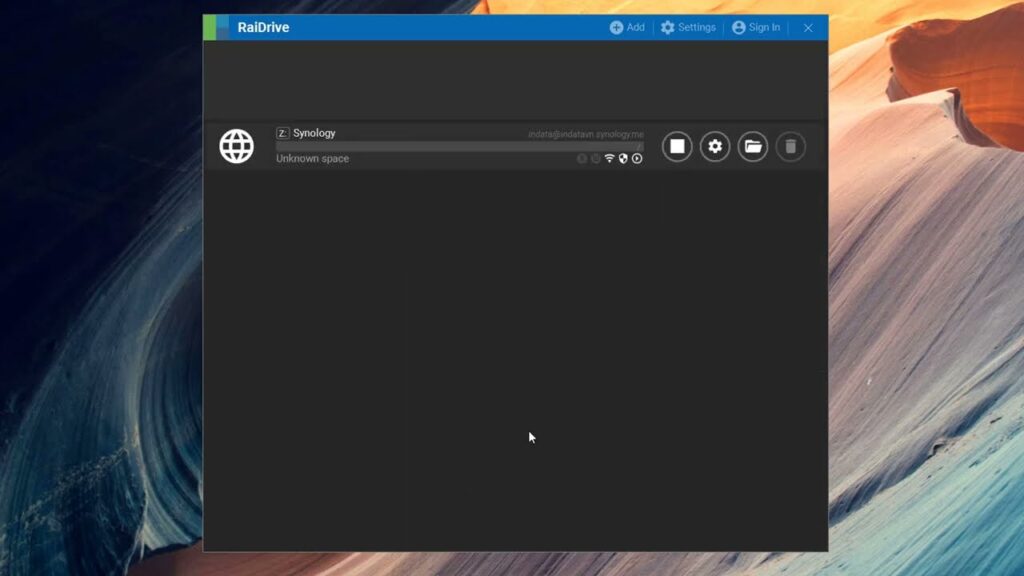Click the RaiDrive title bar label
The height and width of the screenshot is (576, 1024).
pos(263,27)
